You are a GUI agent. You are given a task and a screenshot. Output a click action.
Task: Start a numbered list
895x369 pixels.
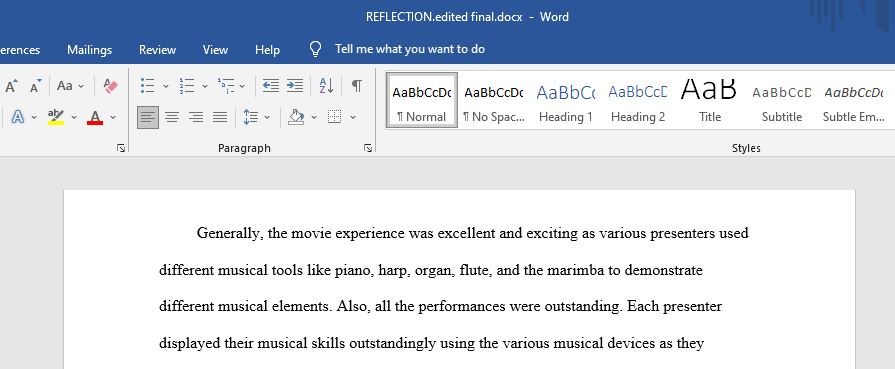[x=186, y=86]
